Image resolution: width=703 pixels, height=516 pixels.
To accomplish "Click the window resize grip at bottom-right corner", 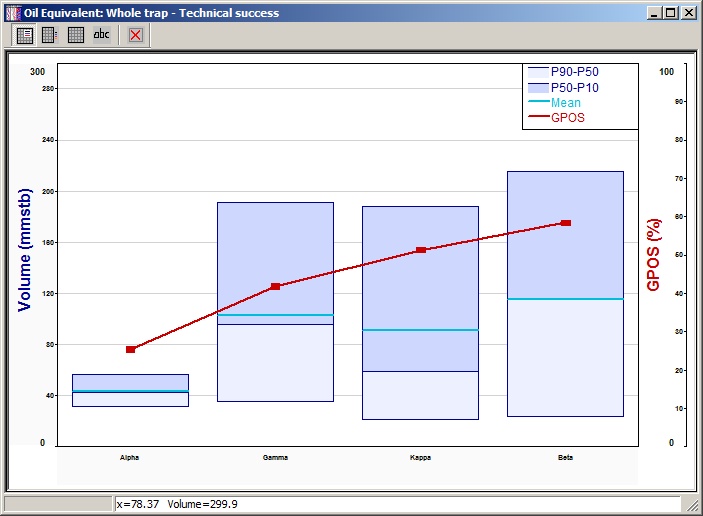I will pos(690,505).
